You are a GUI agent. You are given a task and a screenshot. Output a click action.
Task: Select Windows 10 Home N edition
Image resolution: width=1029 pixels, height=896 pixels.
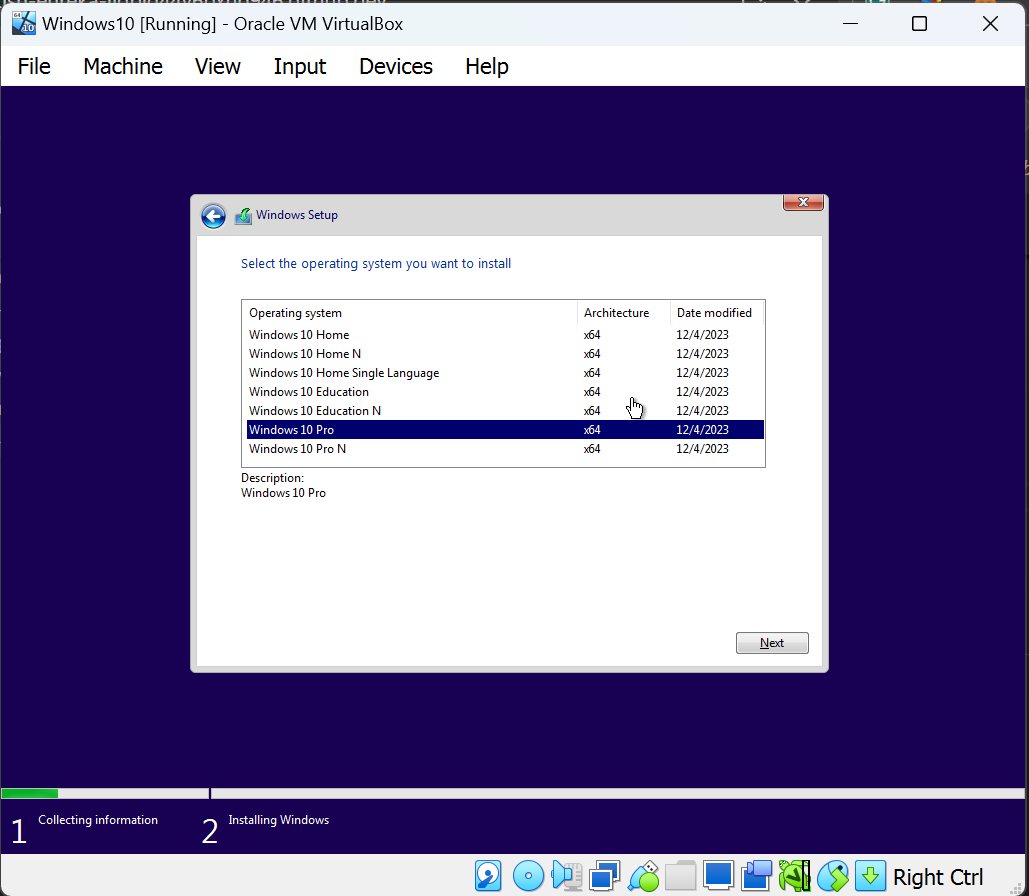[x=505, y=354]
